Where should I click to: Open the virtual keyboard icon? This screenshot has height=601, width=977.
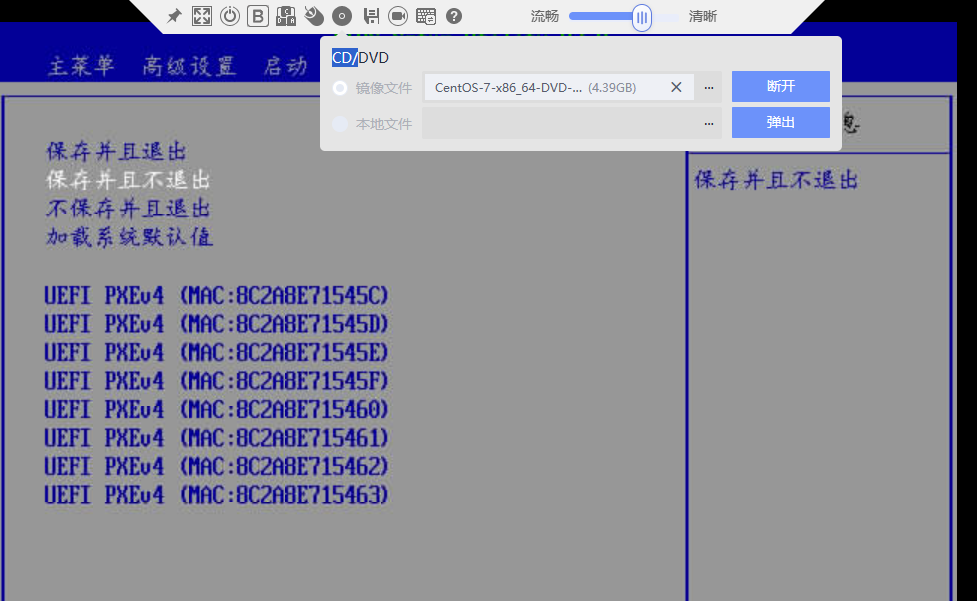pos(426,16)
